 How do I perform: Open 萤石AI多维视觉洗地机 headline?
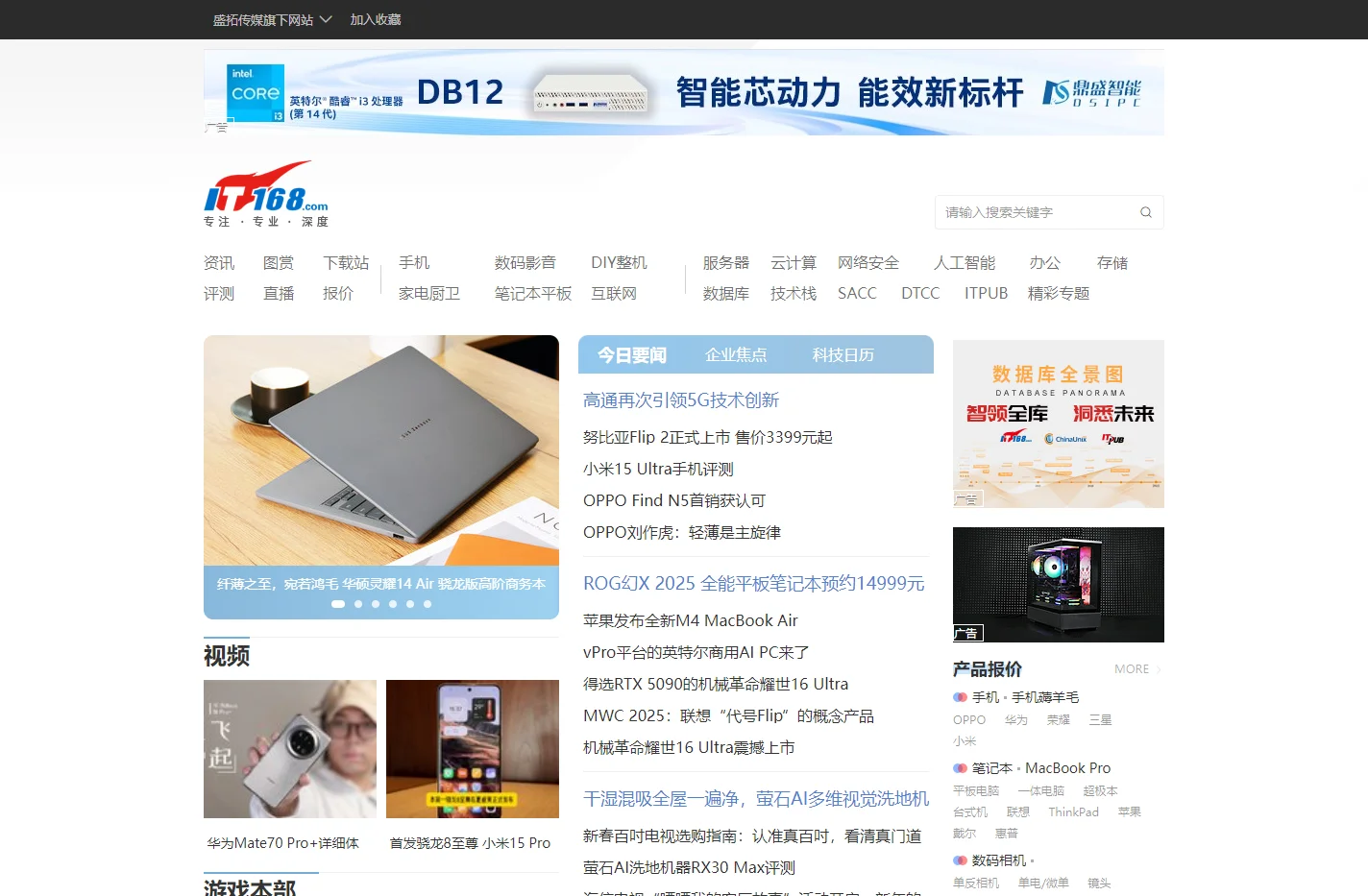(x=756, y=798)
